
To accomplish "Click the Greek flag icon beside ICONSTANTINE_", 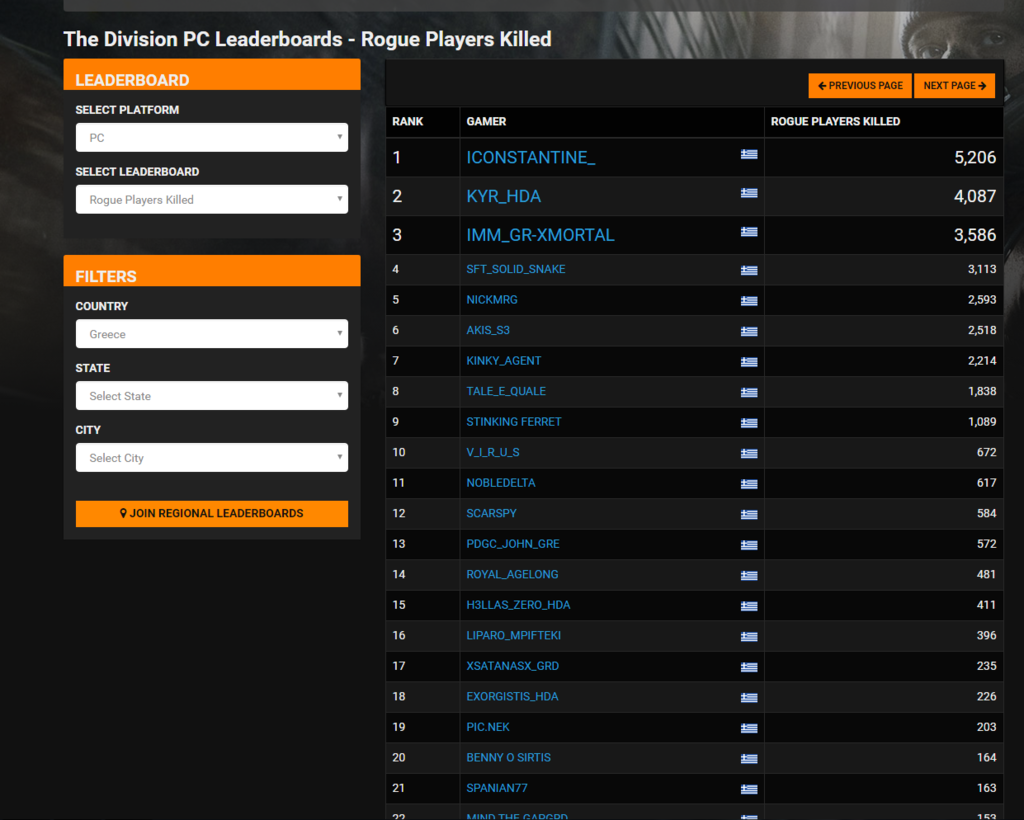I will tap(748, 154).
